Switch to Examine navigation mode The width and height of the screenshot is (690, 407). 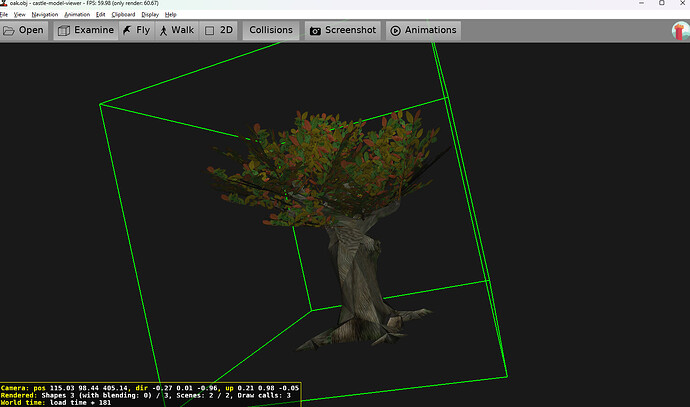point(86,30)
